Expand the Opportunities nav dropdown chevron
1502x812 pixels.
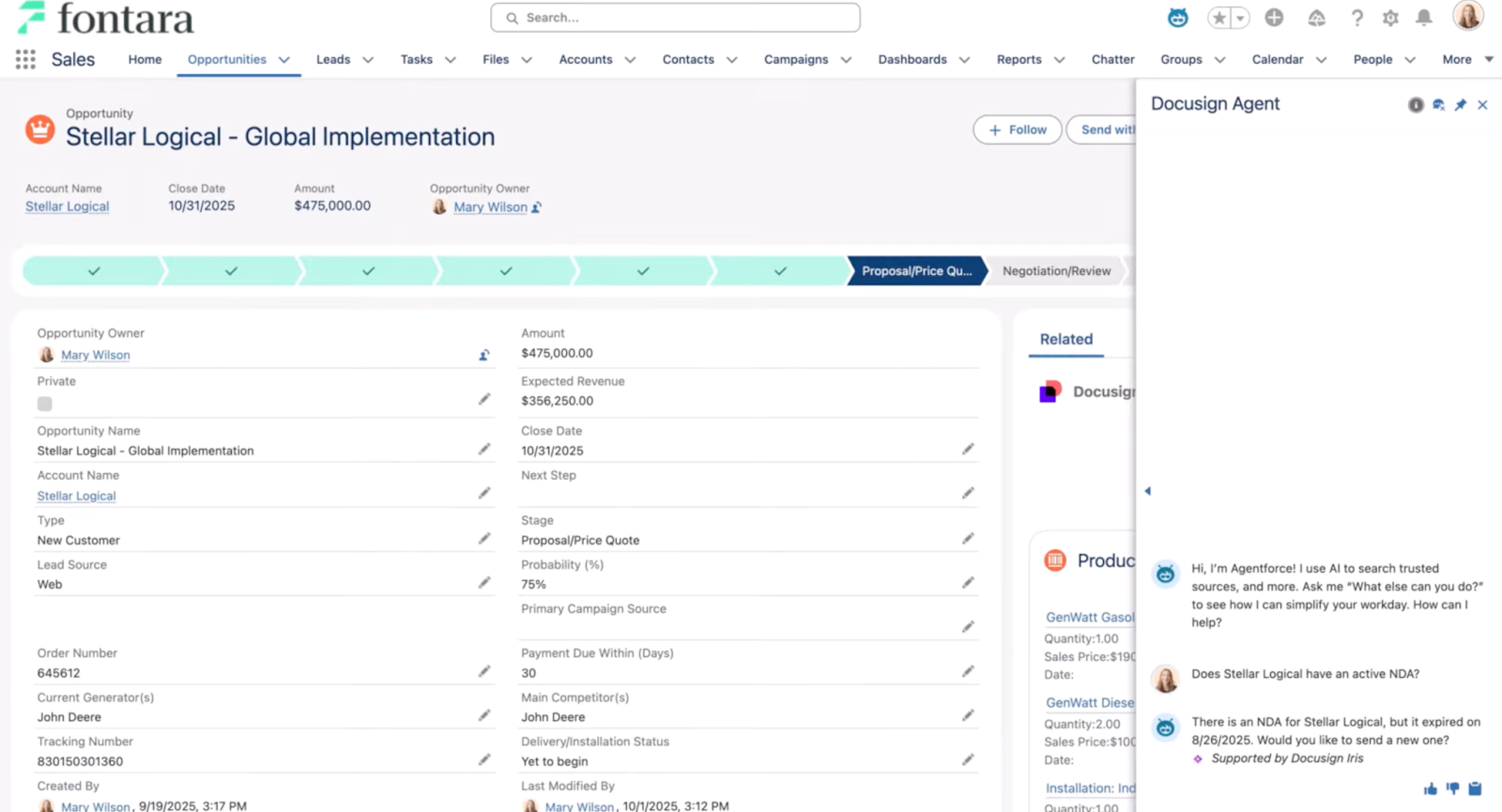tap(284, 60)
